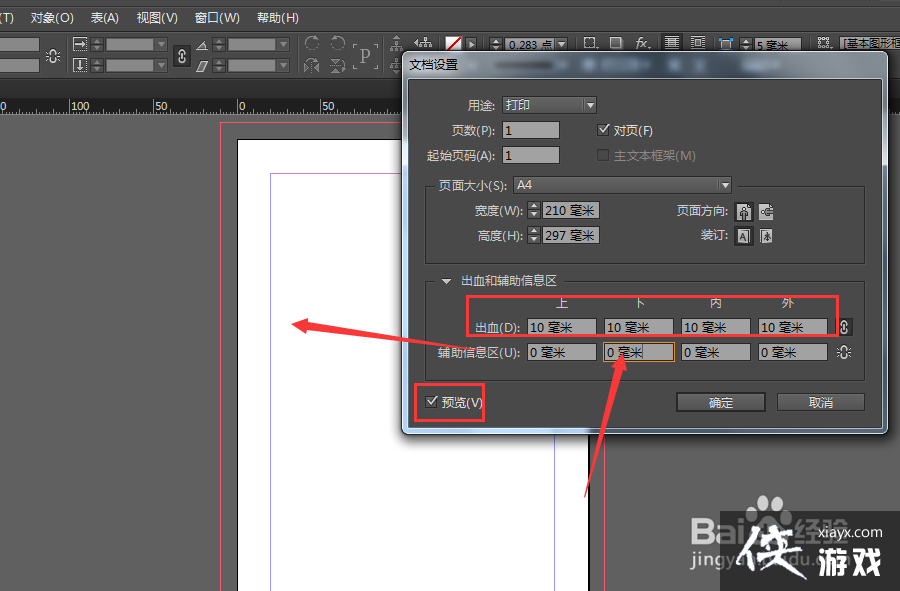Image resolution: width=900 pixels, height=591 pixels.
Task: Switch binding to right-to-left
Action: [x=767, y=236]
